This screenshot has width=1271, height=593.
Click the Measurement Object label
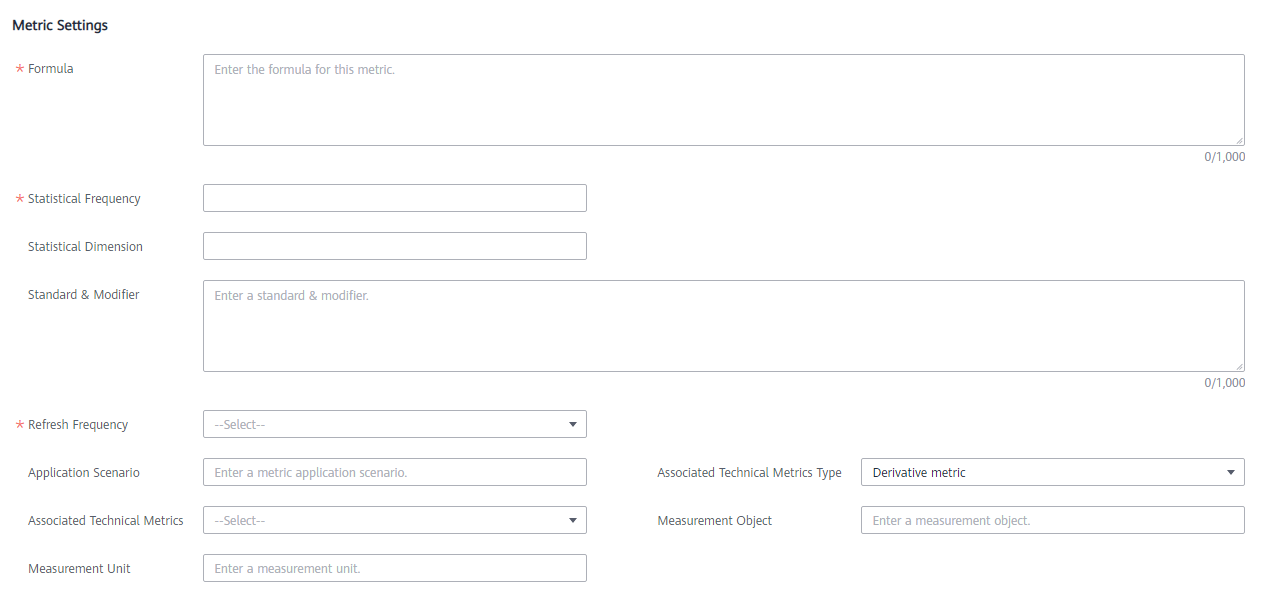[715, 521]
